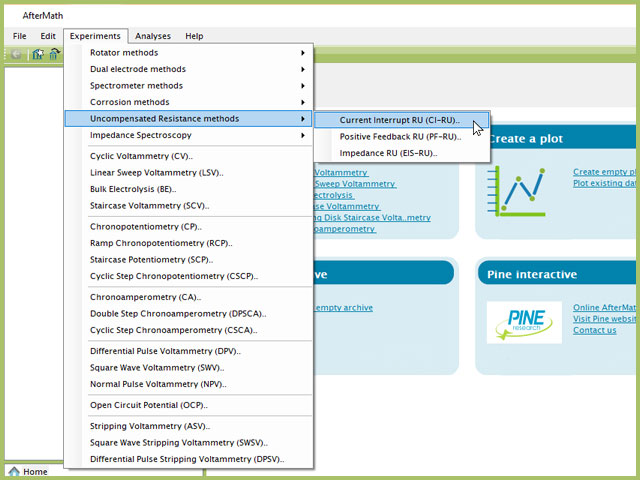Click the Plot existing data link
Viewport: 640px width, 480px height.
coord(604,183)
